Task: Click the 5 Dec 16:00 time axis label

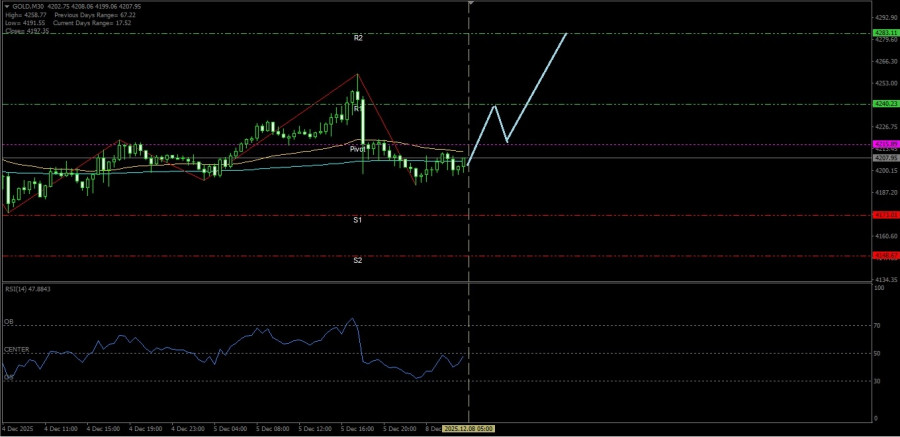Action: 358,429
